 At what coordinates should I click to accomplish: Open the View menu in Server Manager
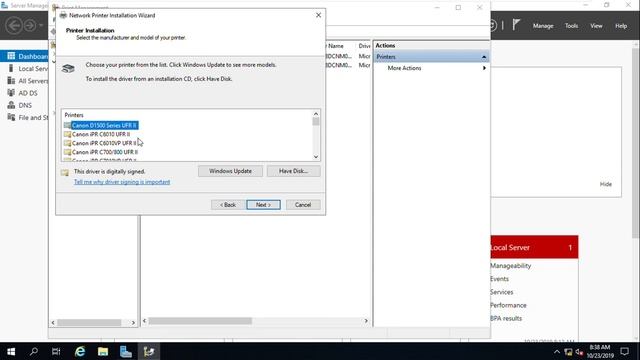tap(596, 26)
